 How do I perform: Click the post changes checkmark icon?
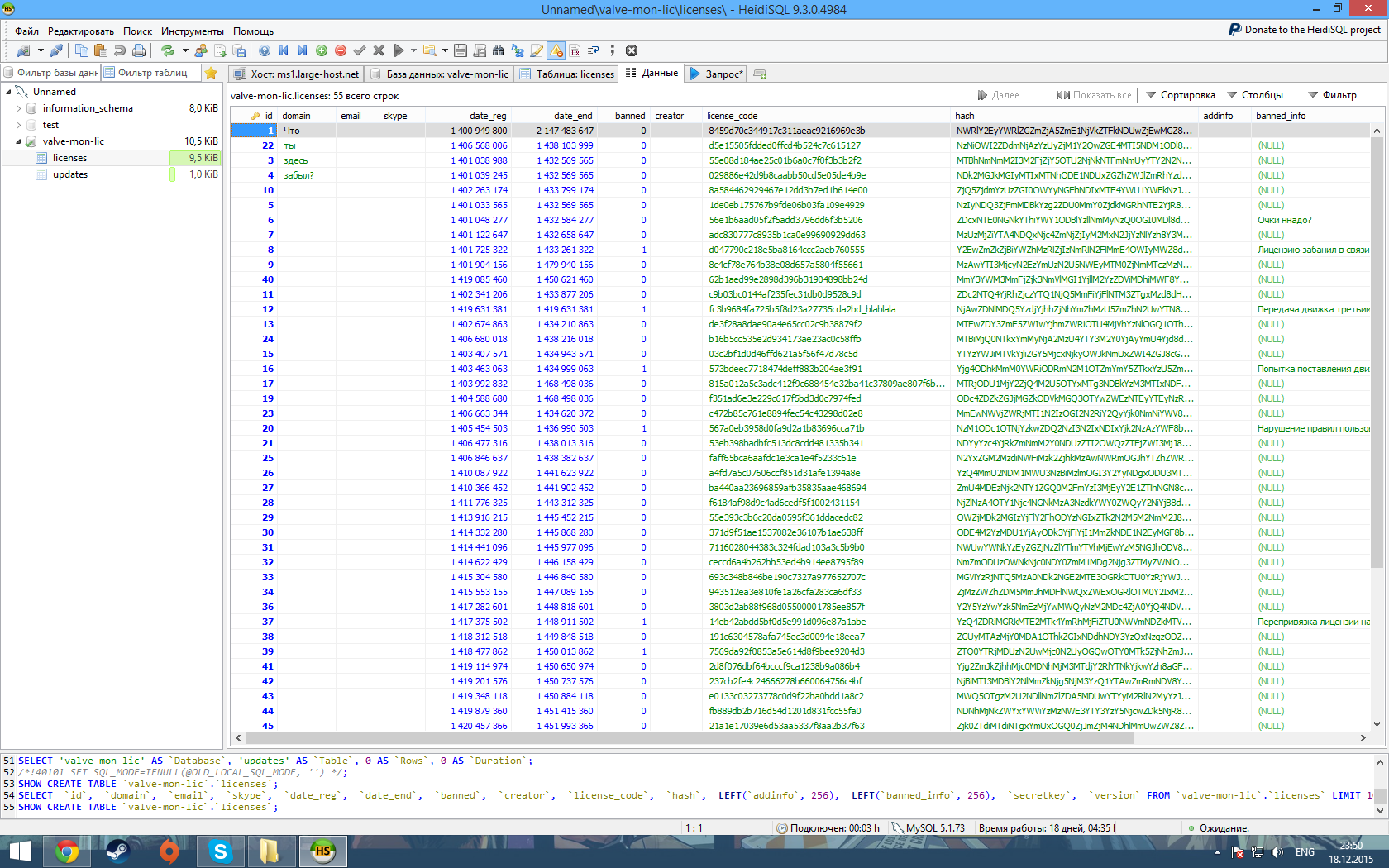coord(360,50)
